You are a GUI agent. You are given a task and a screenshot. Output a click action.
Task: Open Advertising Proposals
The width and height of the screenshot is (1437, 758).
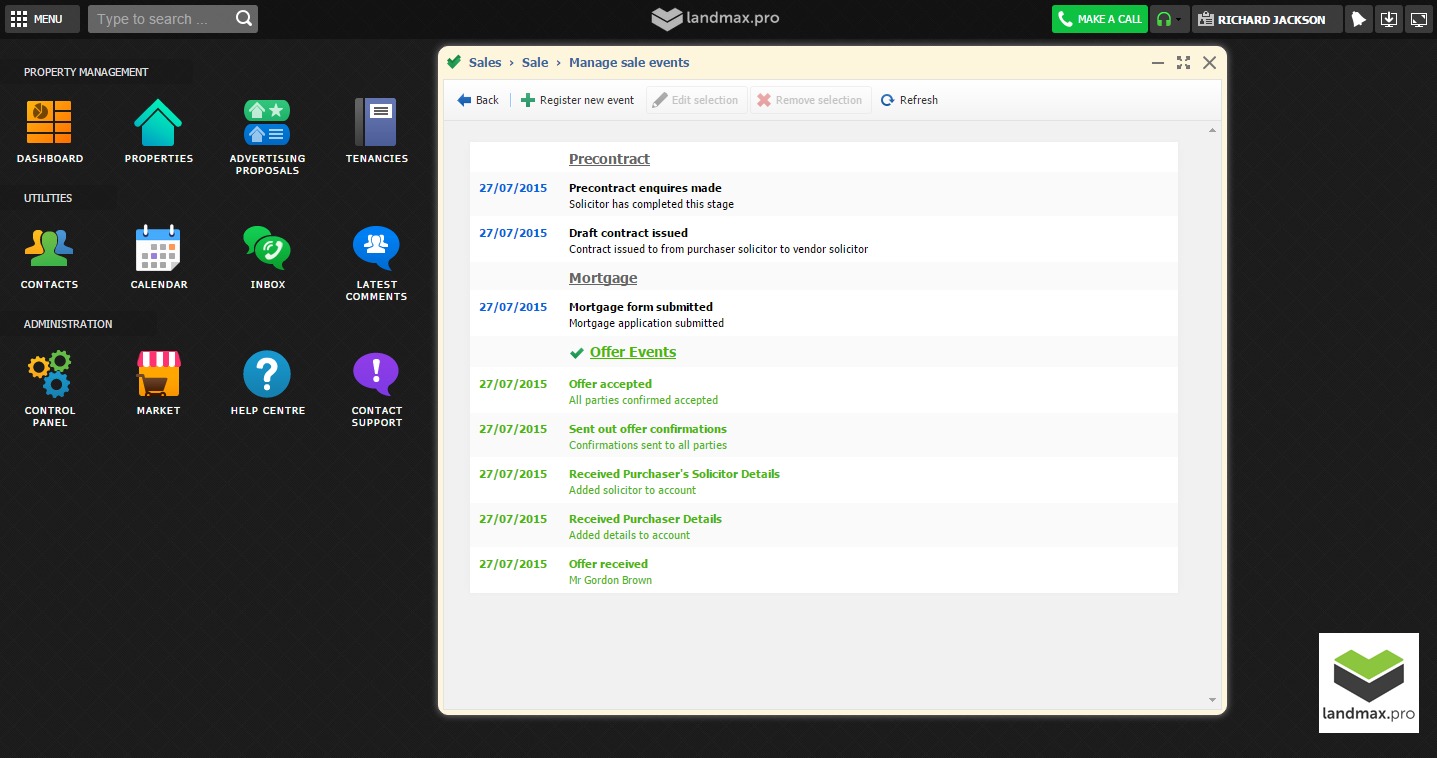pyautogui.click(x=267, y=123)
